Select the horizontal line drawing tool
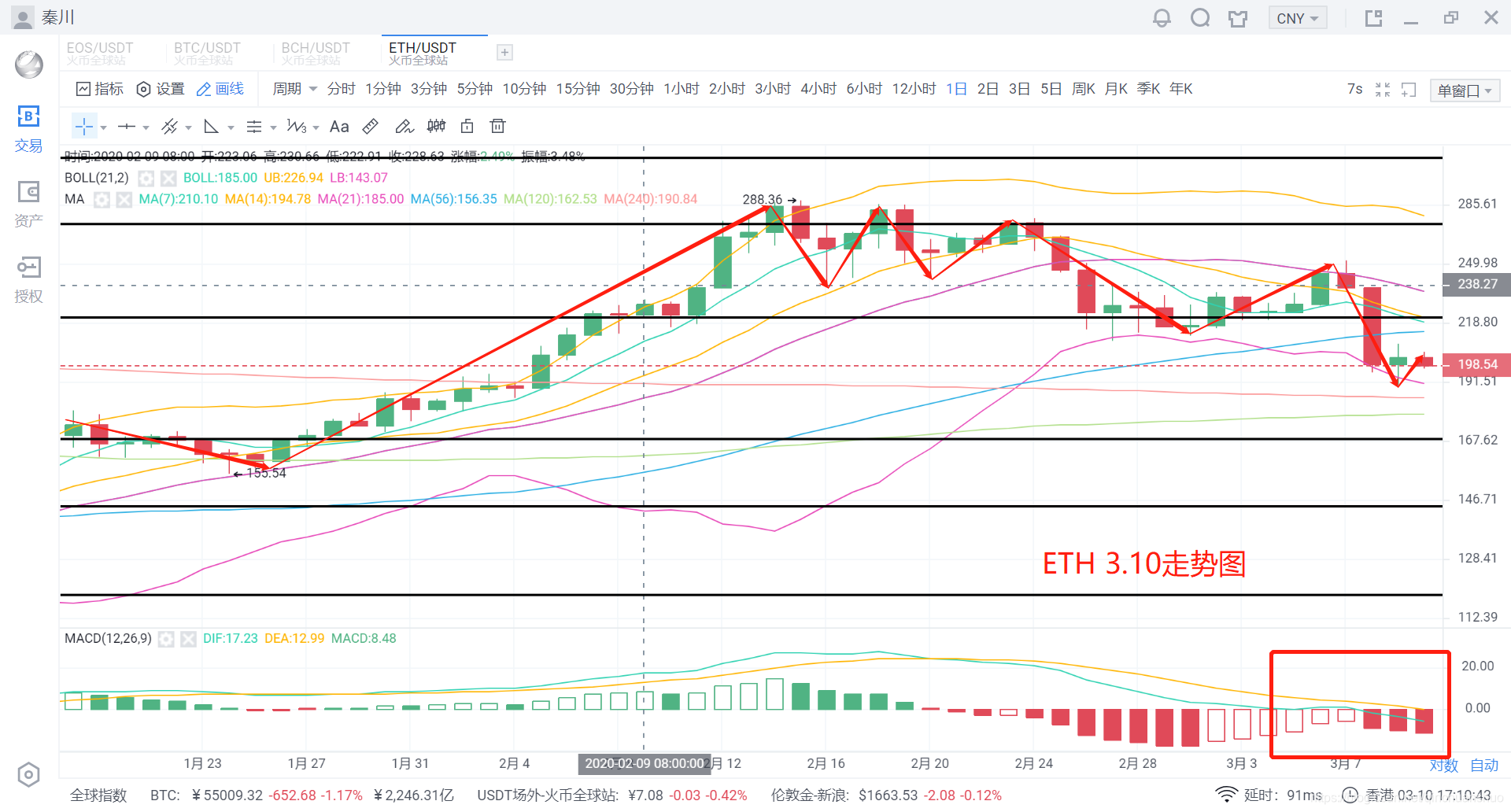This screenshot has height=812, width=1511. coord(126,127)
